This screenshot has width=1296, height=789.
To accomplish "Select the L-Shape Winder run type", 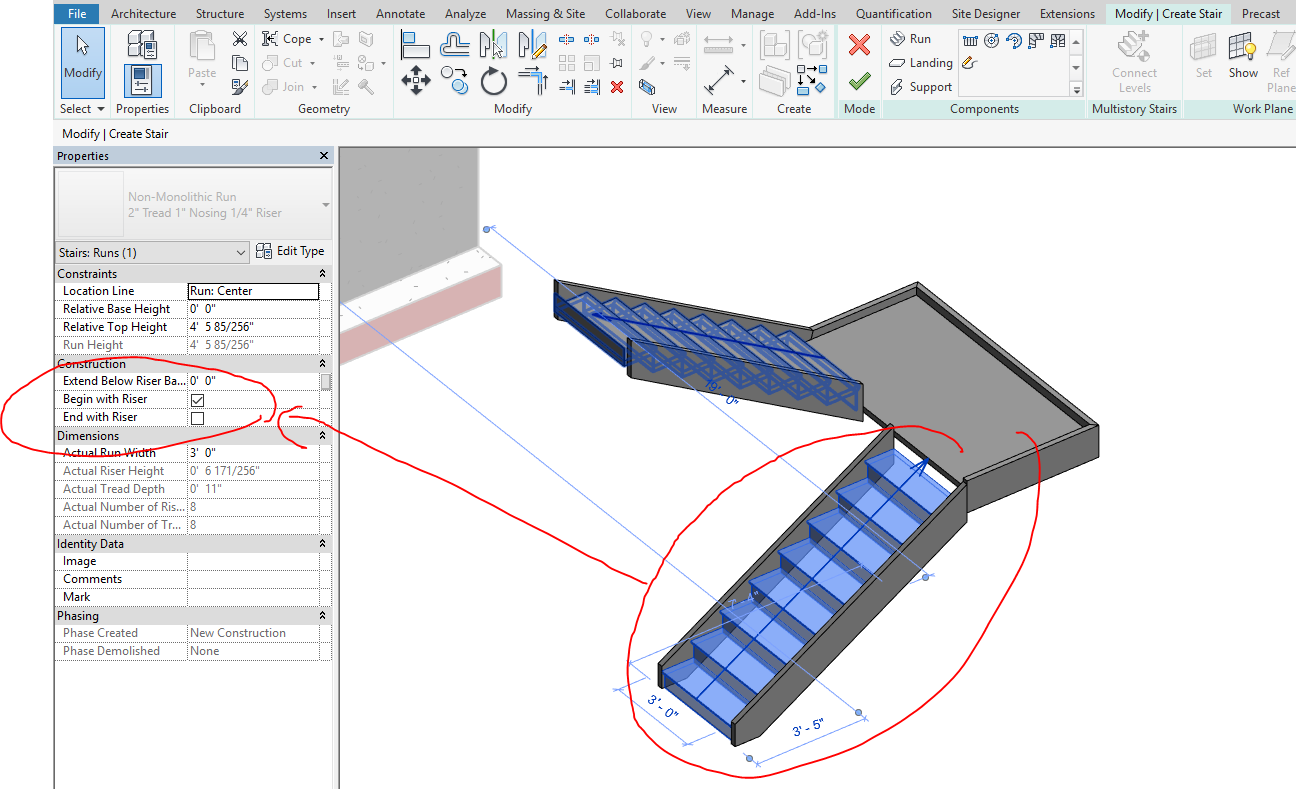I will (x=1036, y=40).
